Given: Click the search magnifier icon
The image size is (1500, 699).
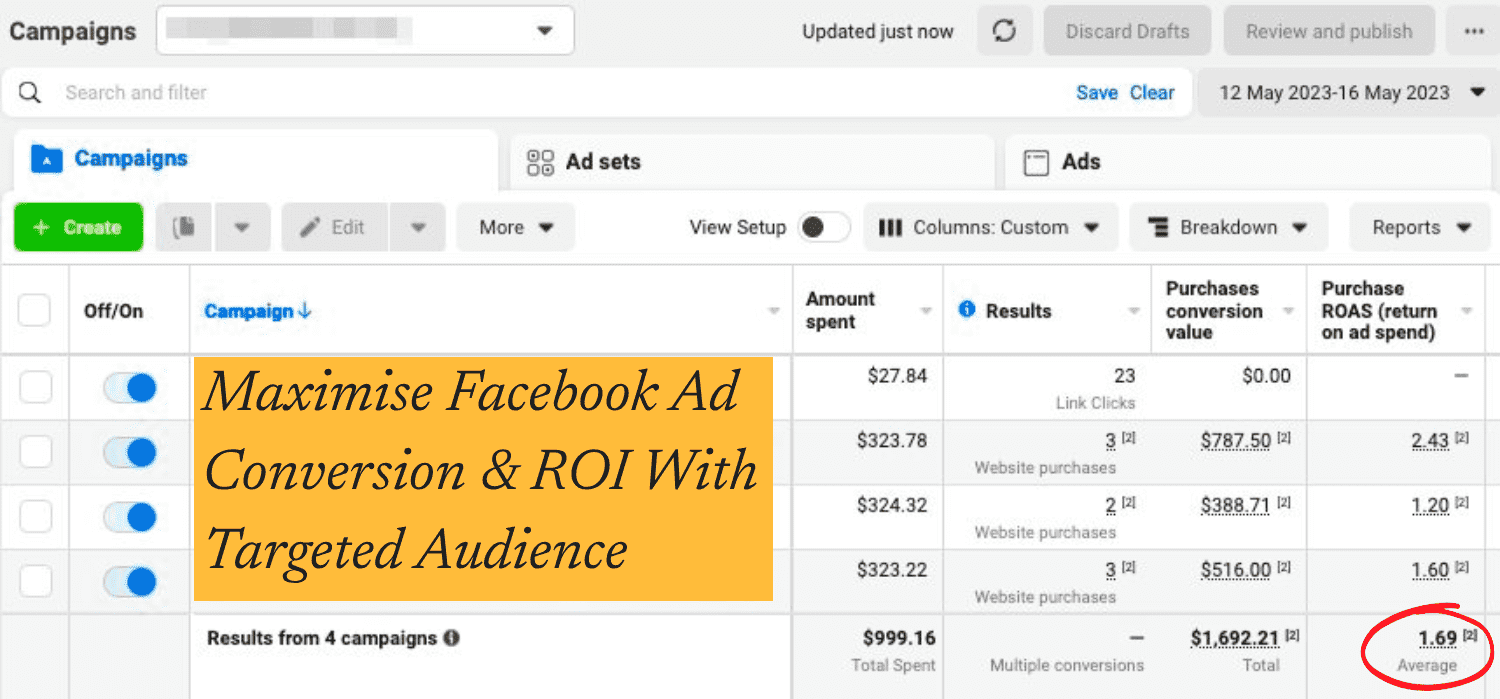Looking at the screenshot, I should [x=30, y=92].
